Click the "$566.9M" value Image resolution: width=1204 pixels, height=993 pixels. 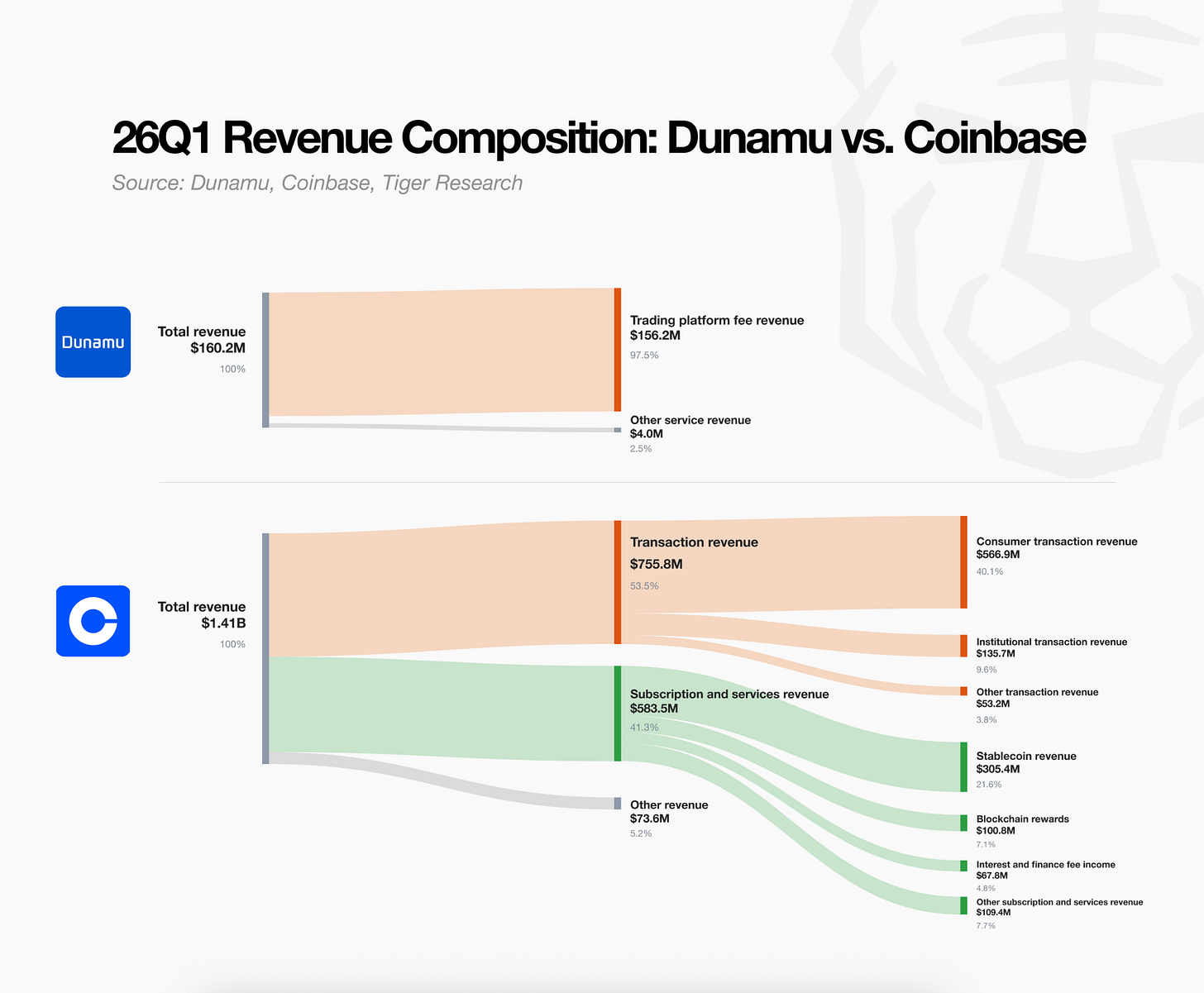tap(998, 554)
